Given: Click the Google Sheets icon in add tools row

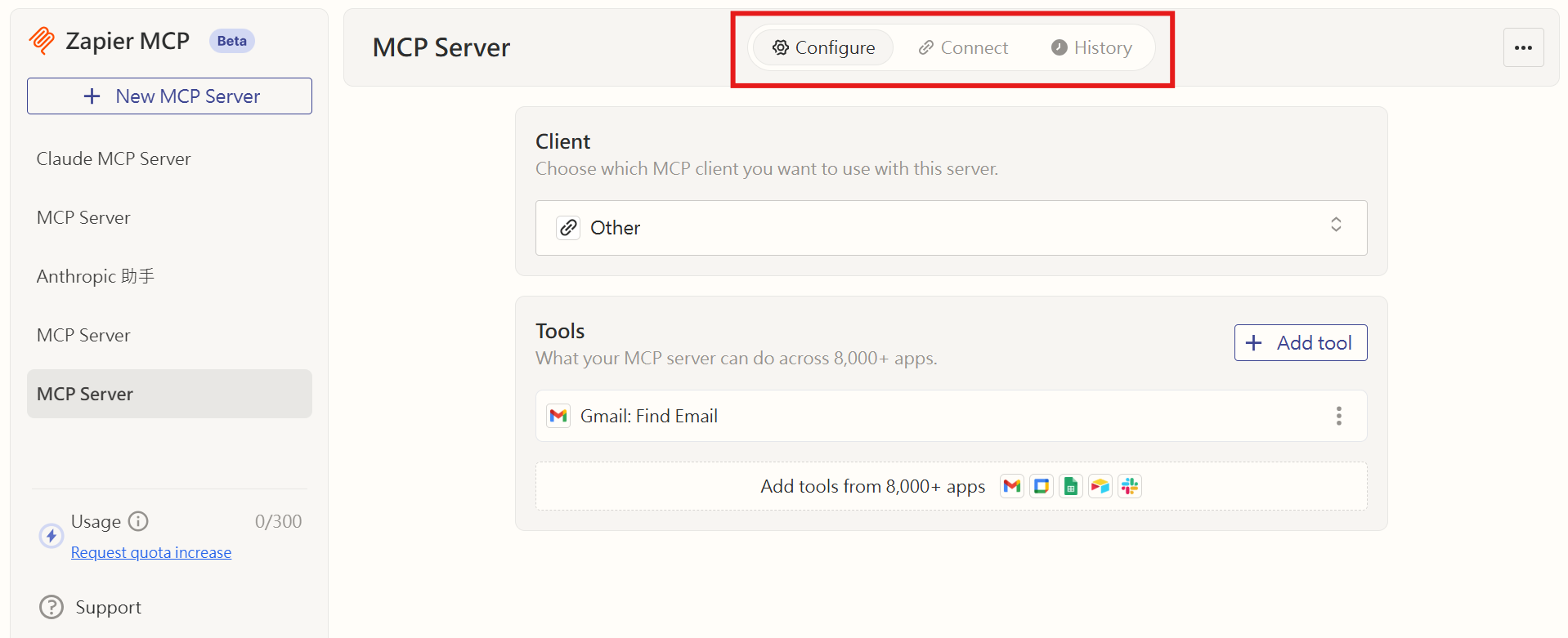Looking at the screenshot, I should coord(1071,486).
